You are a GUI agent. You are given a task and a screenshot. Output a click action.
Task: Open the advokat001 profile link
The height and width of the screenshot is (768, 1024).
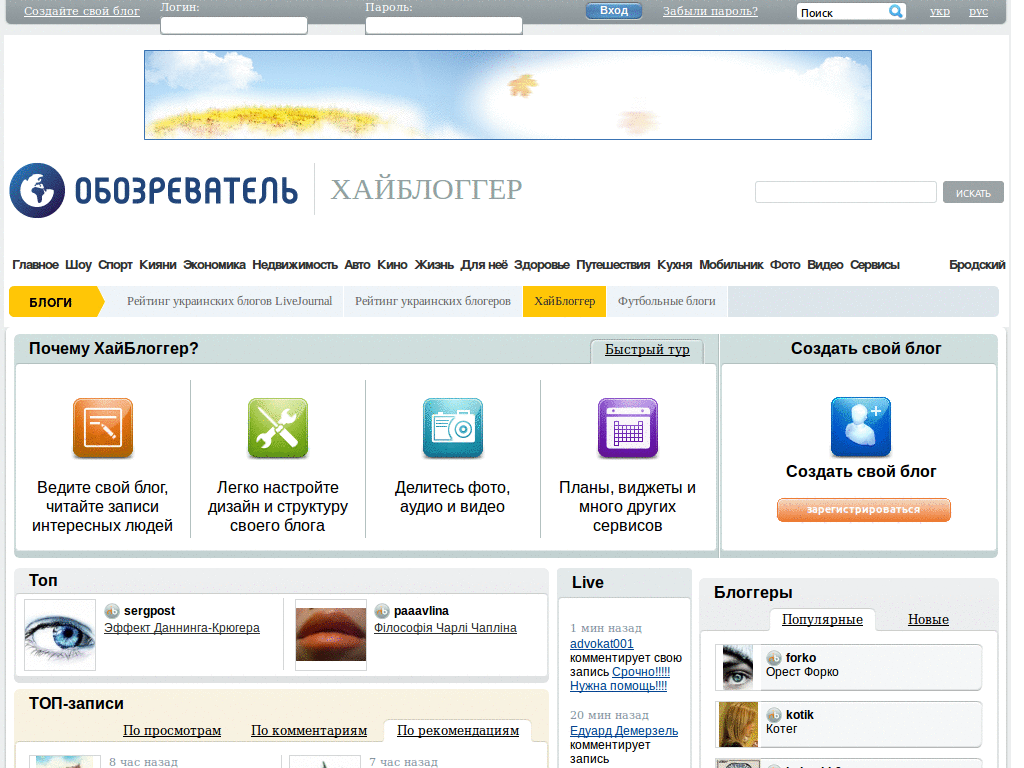601,643
